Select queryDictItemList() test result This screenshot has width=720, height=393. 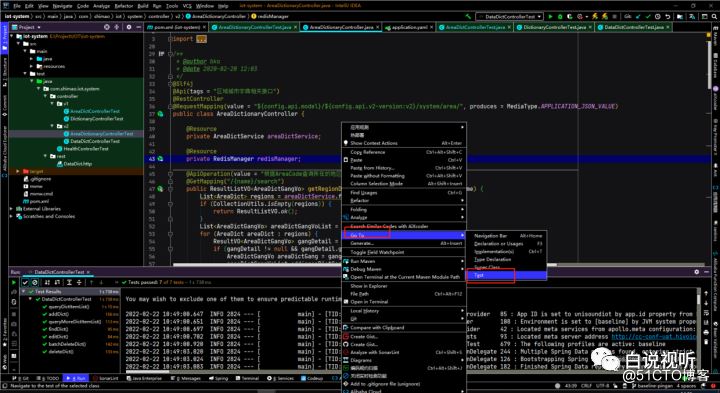pos(69,307)
